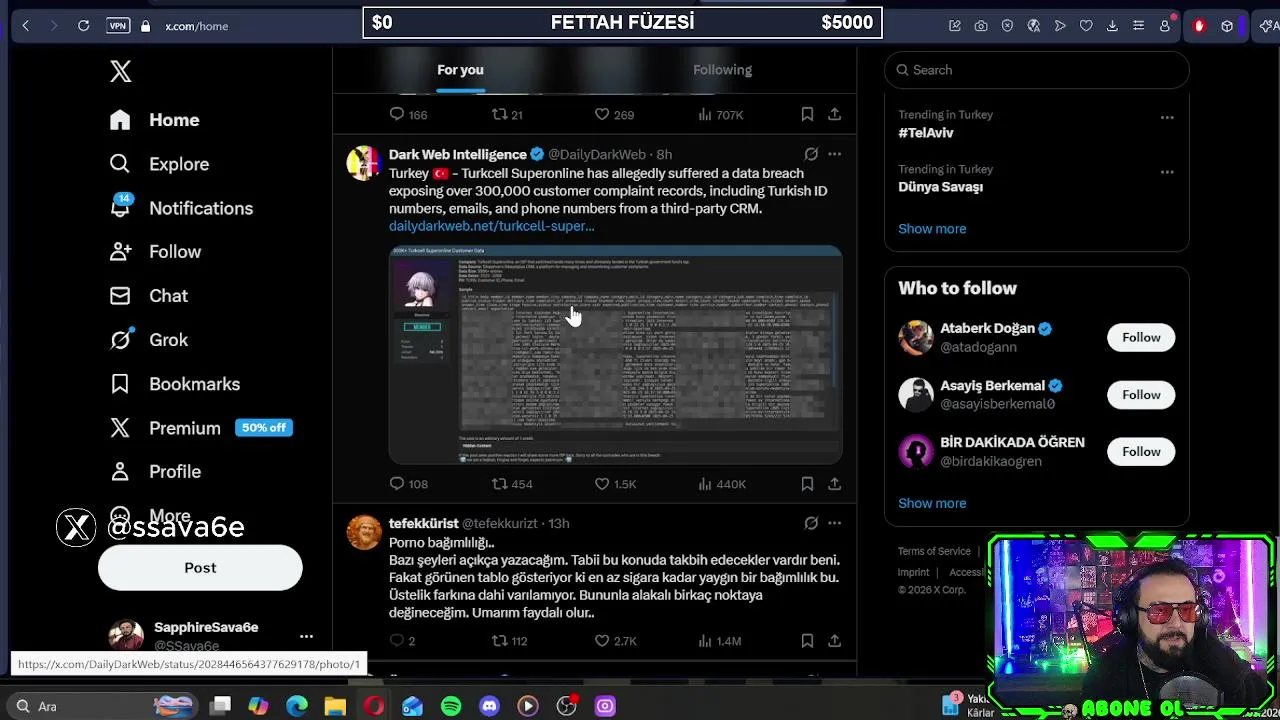Image resolution: width=1280 pixels, height=720 pixels.
Task: Open Profile from the sidebar
Action: click(156, 472)
